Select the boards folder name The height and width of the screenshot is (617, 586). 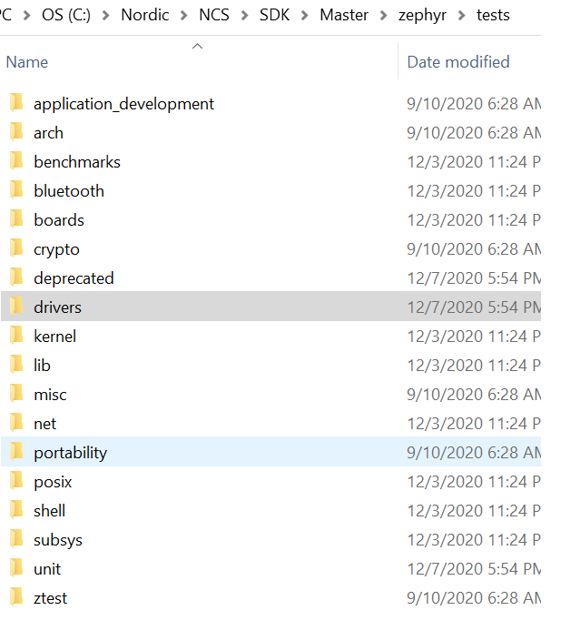click(59, 220)
